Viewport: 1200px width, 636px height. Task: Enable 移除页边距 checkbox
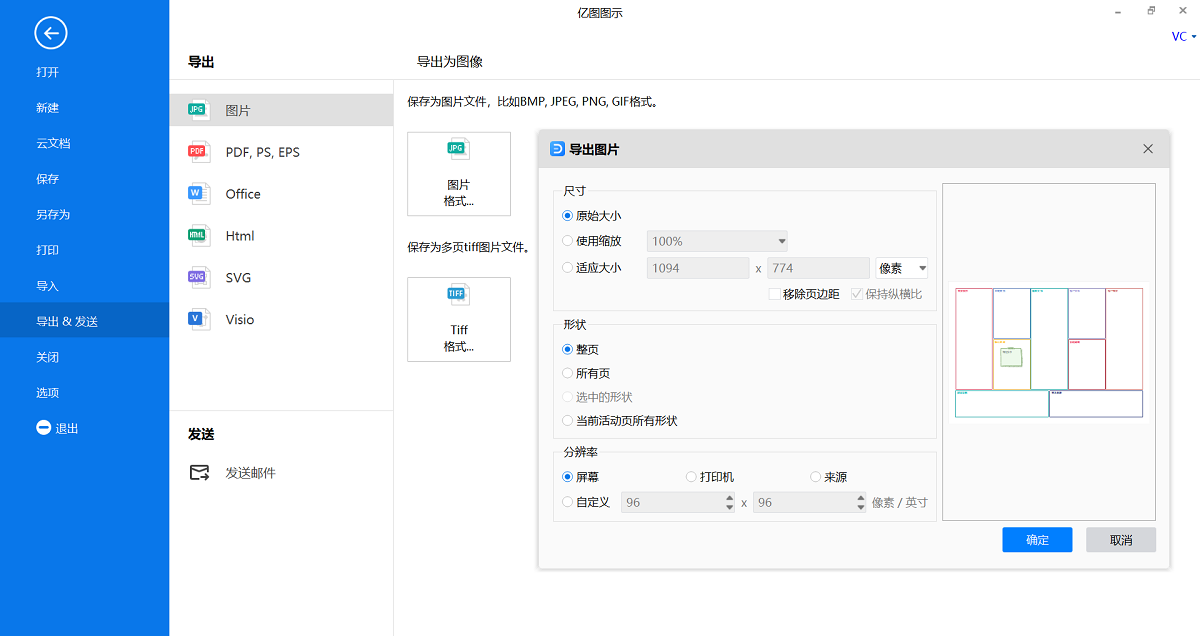(774, 294)
